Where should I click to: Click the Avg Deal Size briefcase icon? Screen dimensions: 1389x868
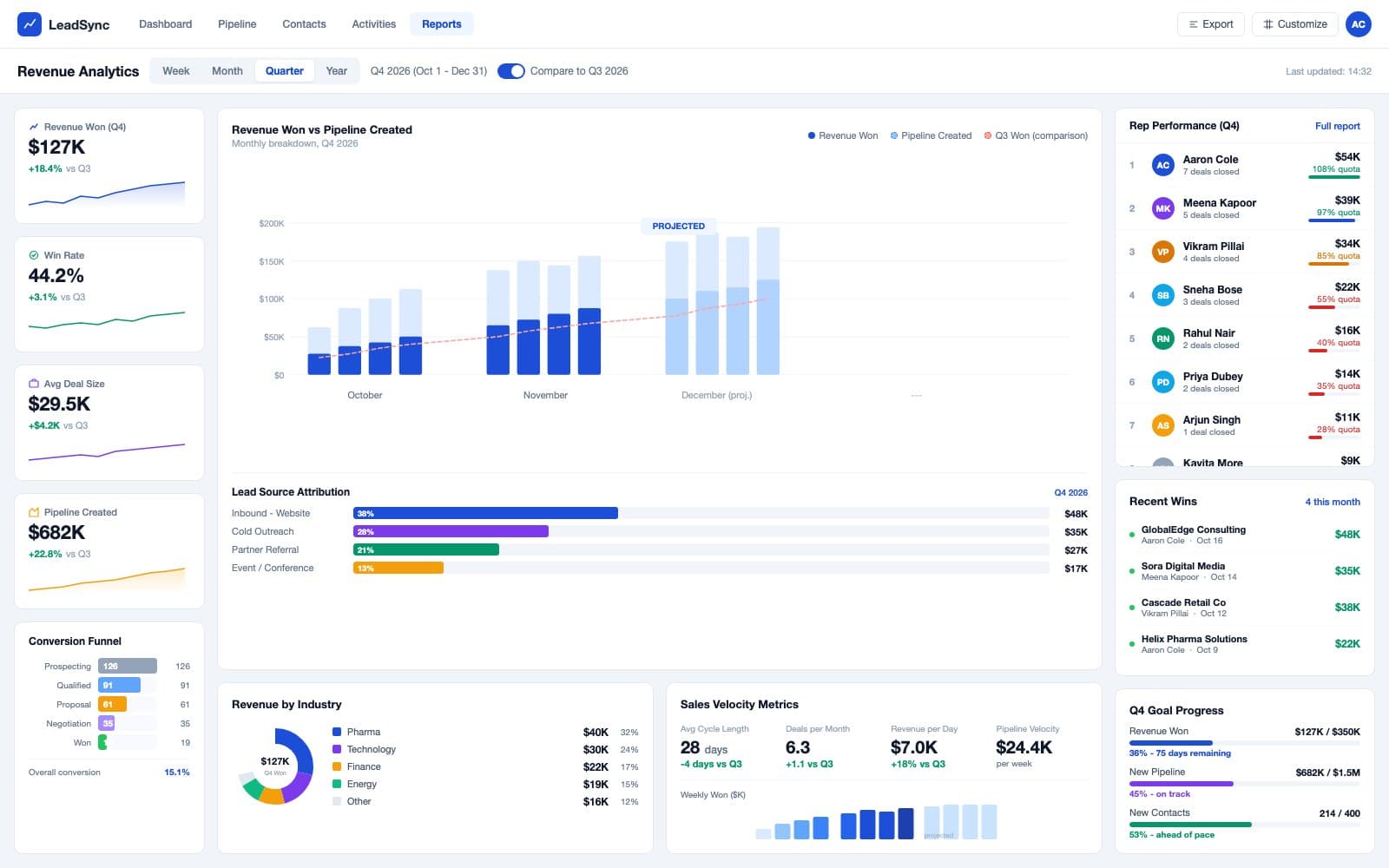(34, 384)
